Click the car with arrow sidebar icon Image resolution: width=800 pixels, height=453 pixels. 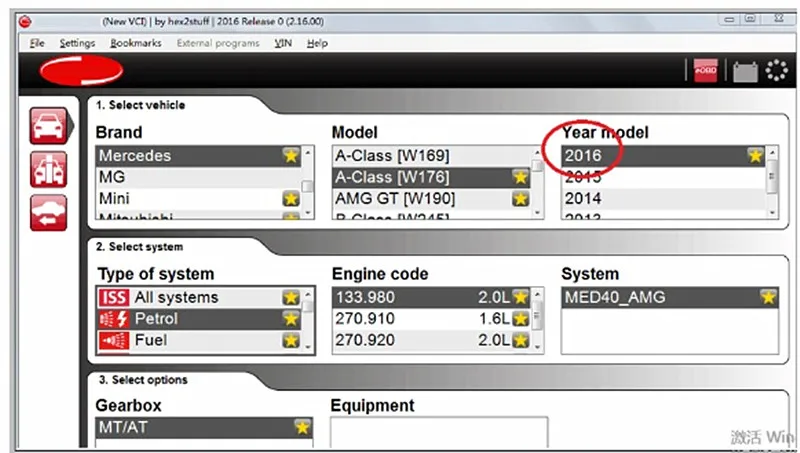[48, 212]
